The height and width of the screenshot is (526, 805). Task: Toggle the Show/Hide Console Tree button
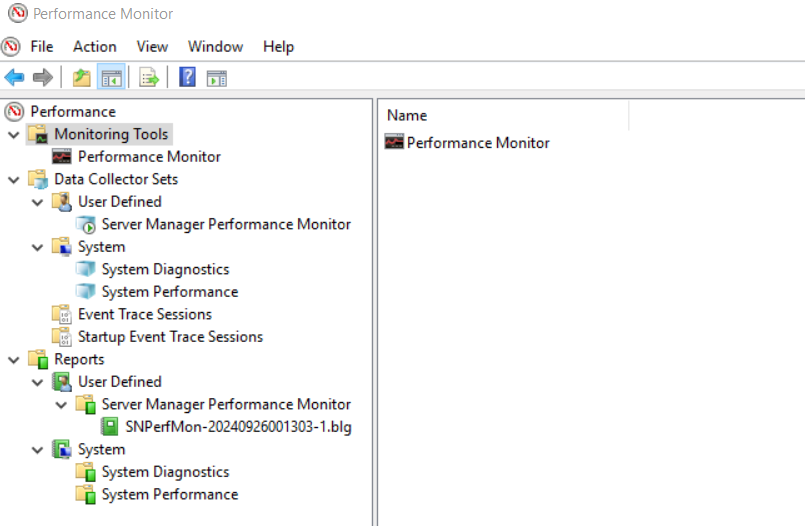111,78
